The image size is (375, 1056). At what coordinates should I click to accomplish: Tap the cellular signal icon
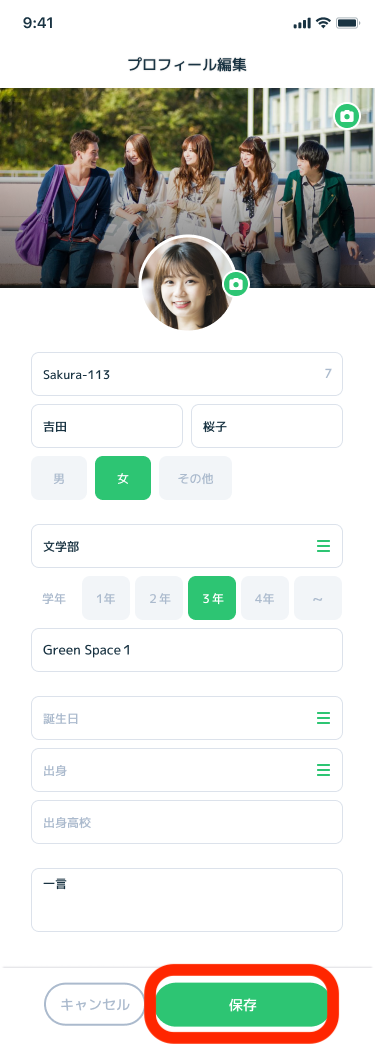302,24
